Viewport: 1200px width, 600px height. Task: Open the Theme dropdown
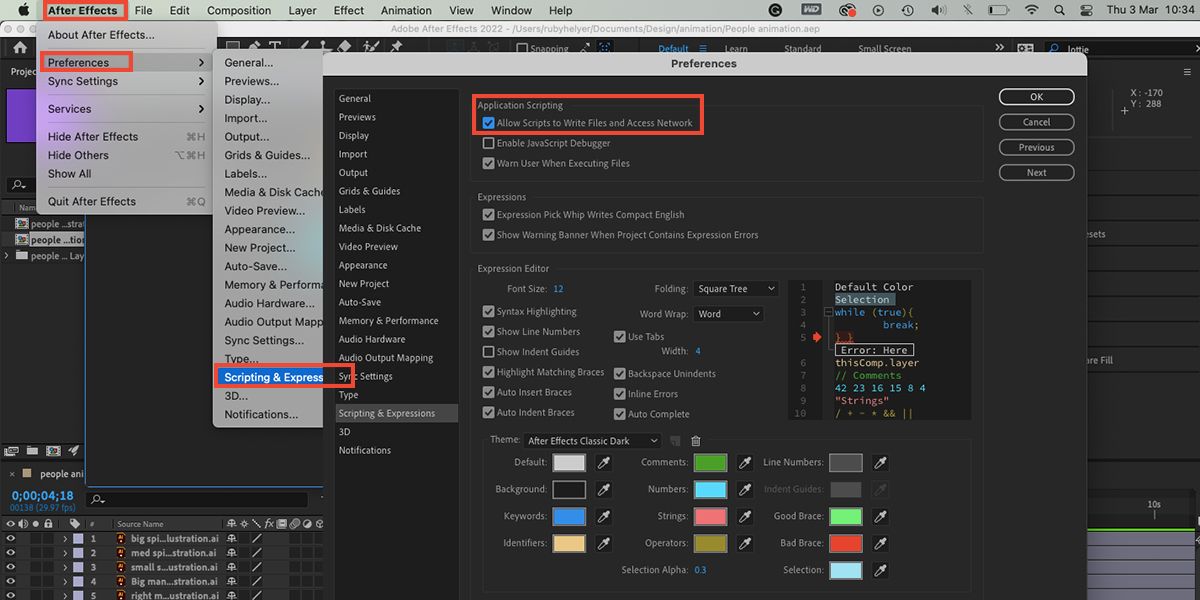pyautogui.click(x=593, y=441)
